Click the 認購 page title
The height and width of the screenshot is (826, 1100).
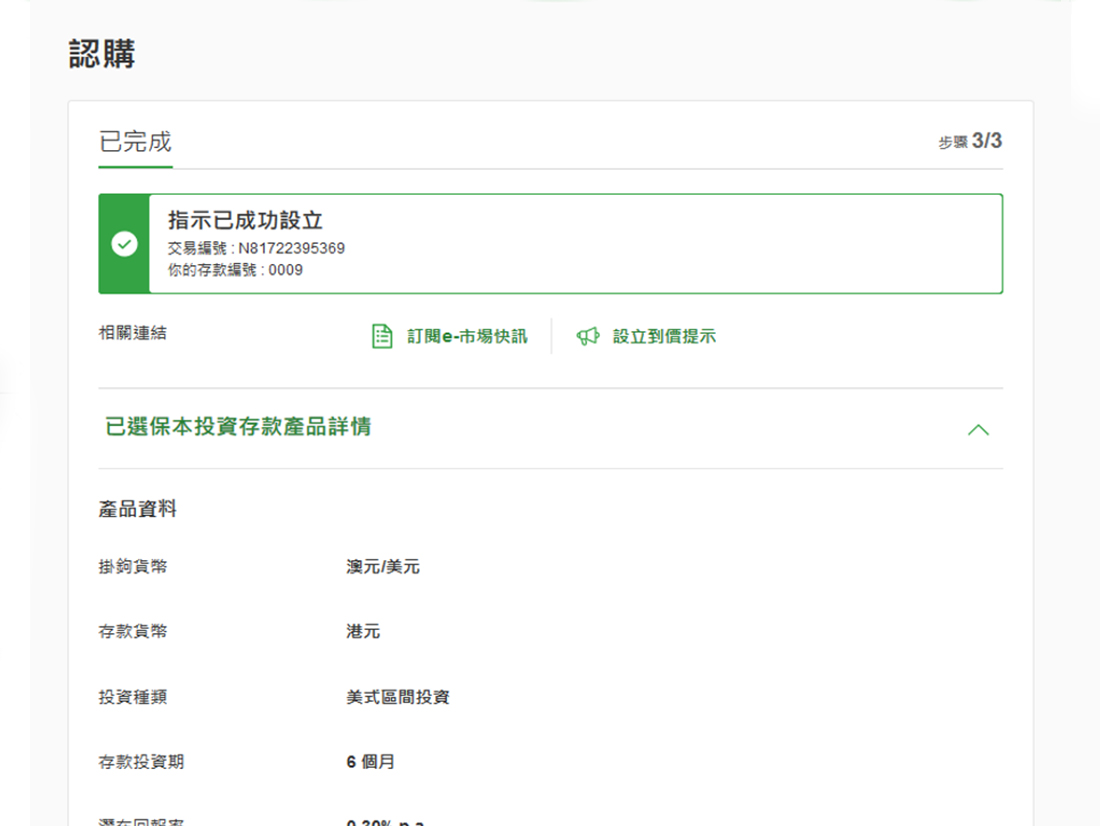(x=102, y=53)
